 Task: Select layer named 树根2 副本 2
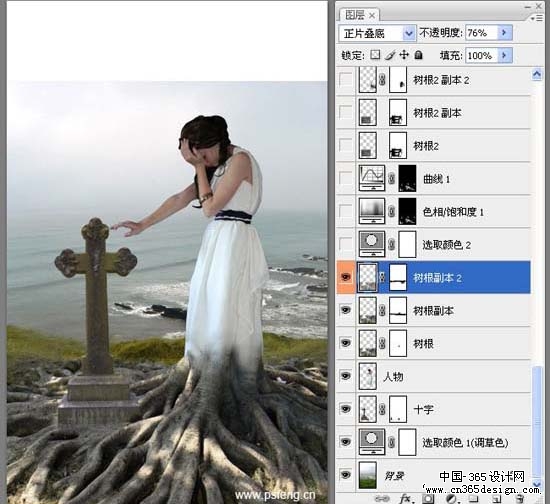coord(441,80)
